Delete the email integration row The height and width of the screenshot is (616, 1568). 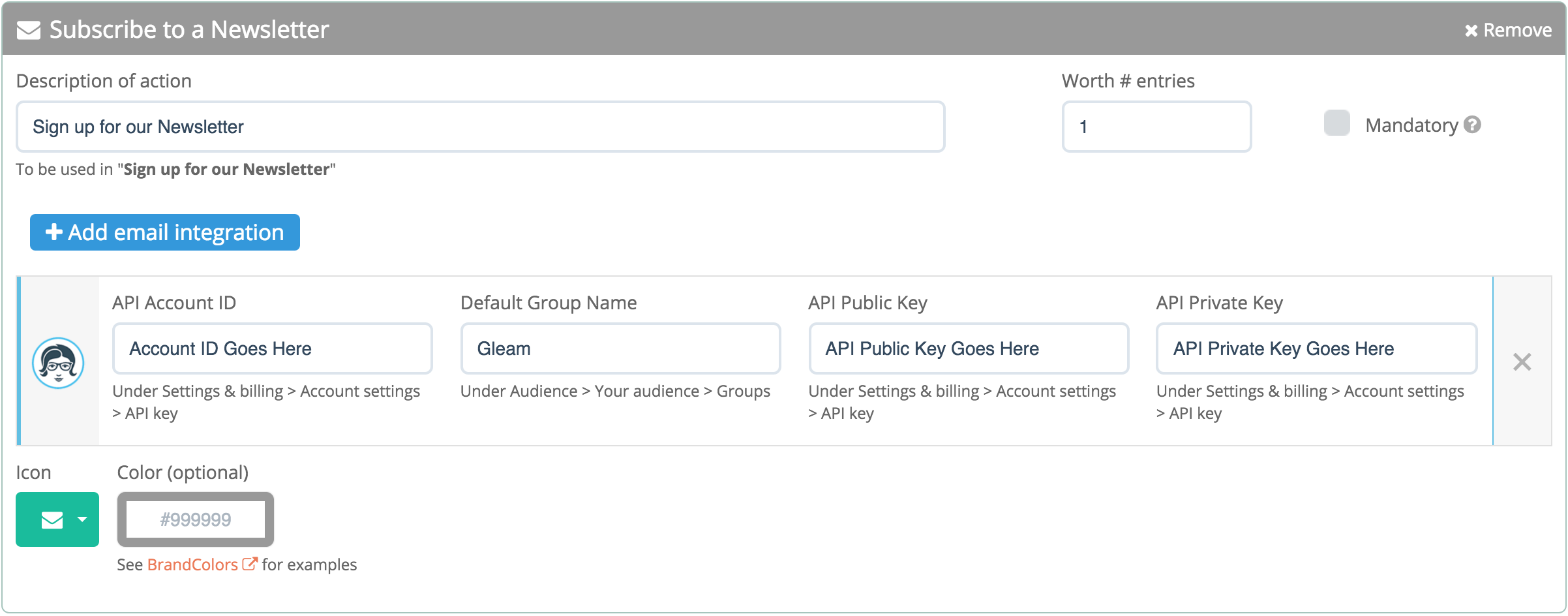(1522, 362)
